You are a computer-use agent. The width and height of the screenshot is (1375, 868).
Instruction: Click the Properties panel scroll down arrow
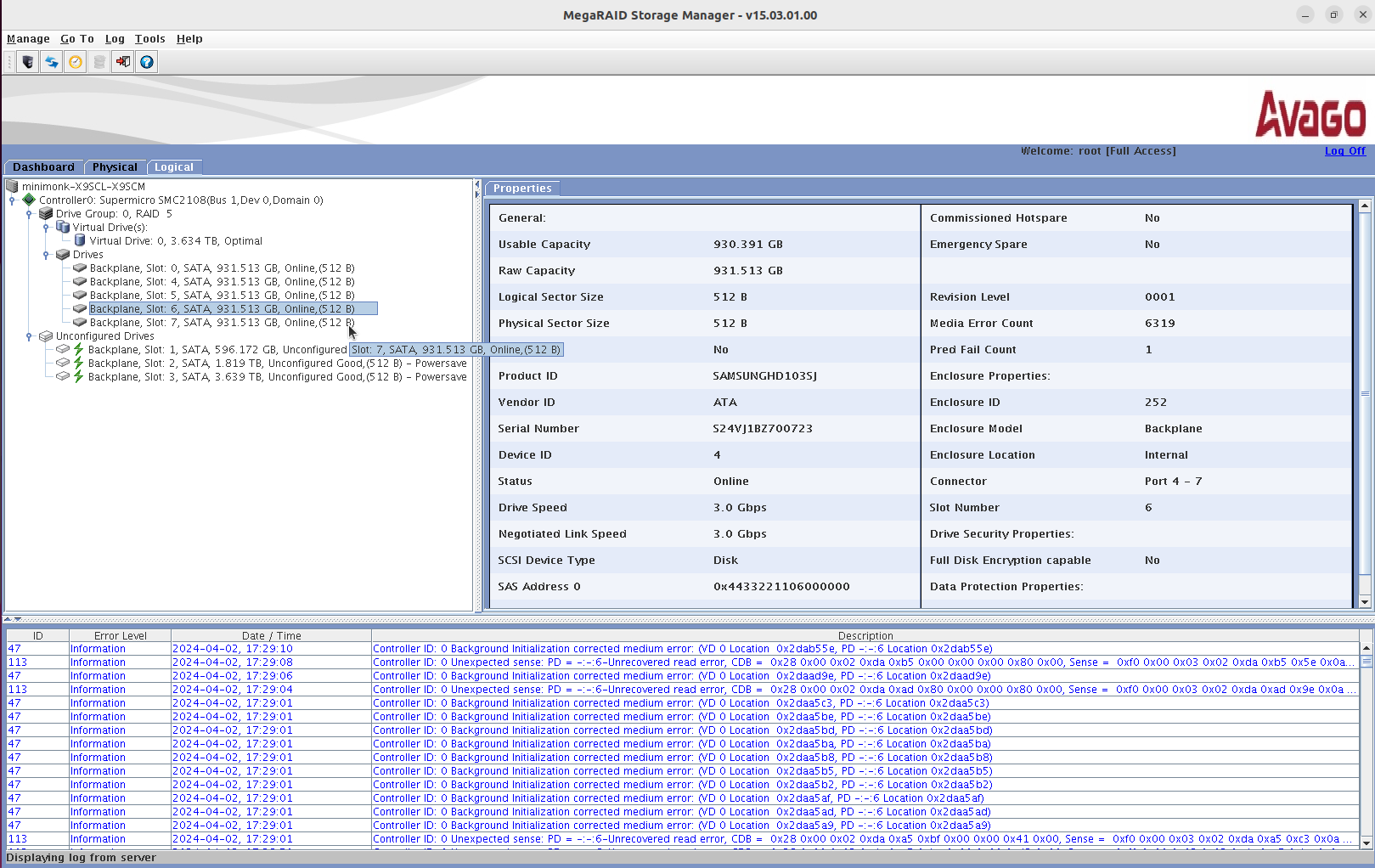(1365, 602)
